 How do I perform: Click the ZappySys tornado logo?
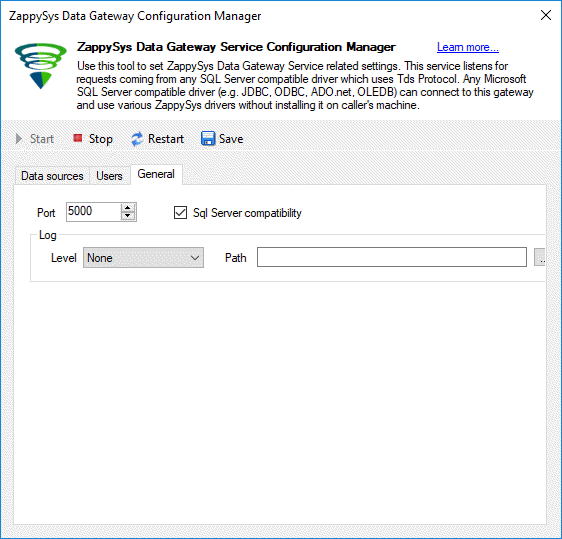[x=41, y=66]
